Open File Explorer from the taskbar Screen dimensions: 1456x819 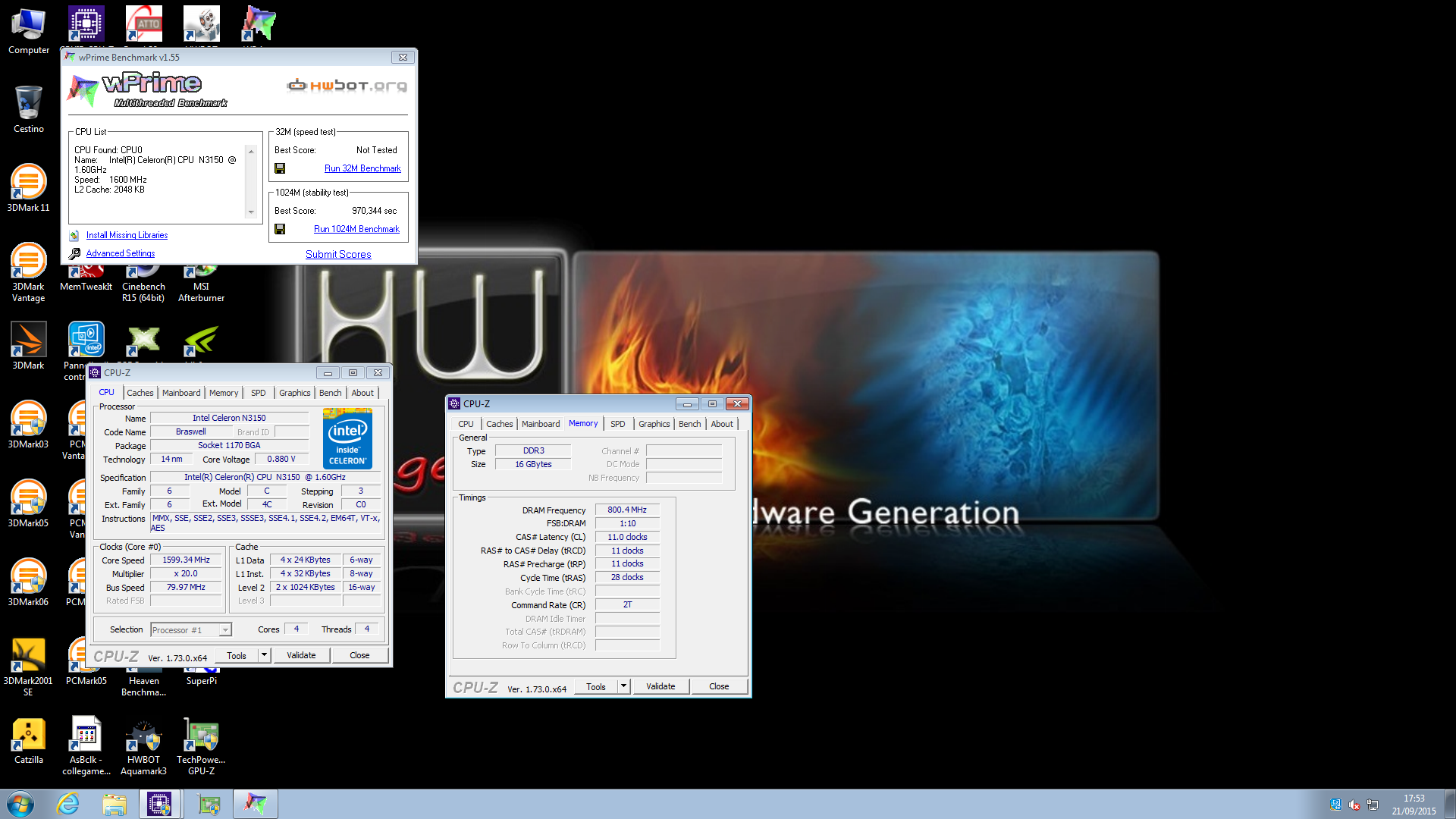tap(115, 804)
